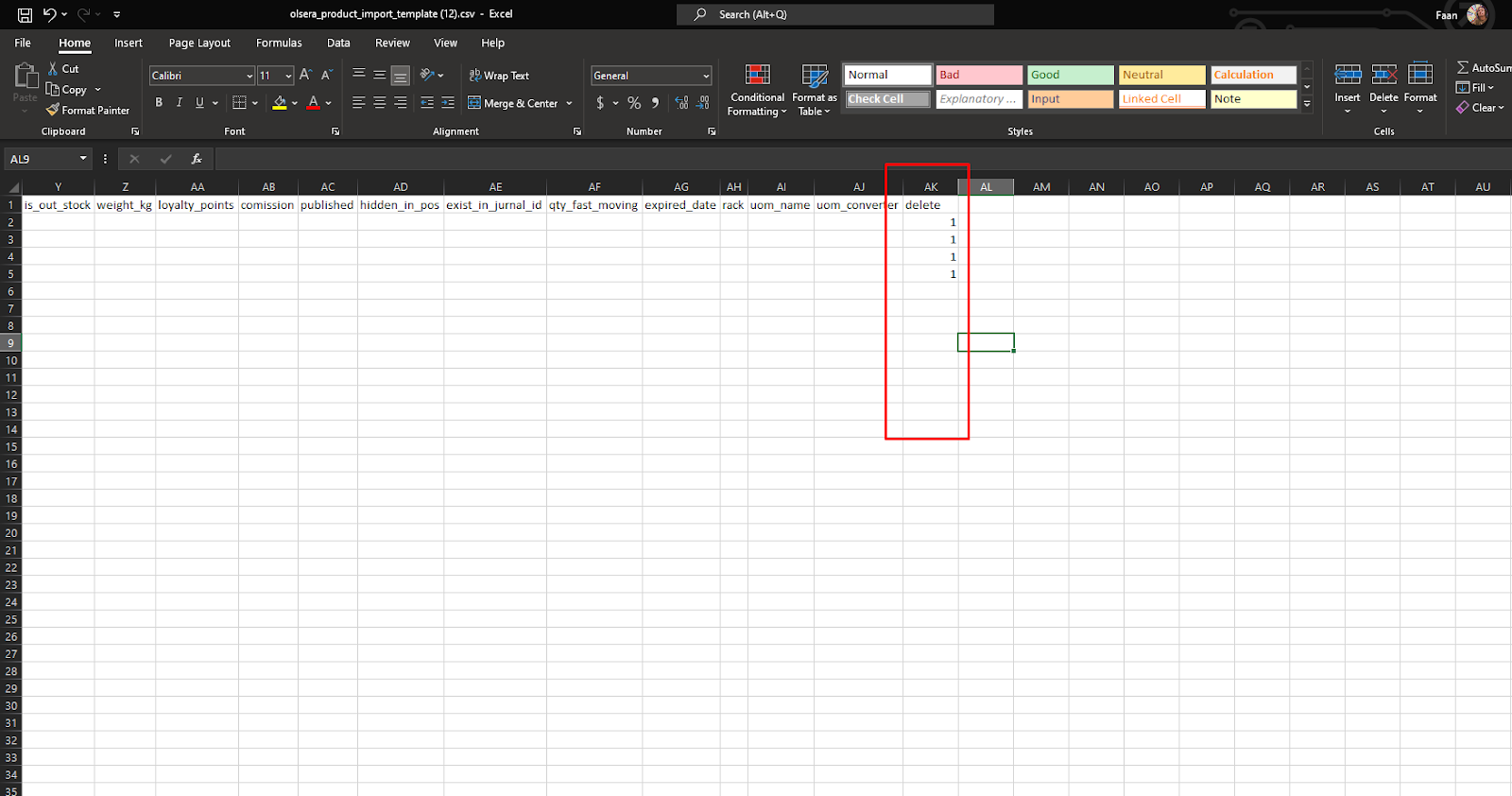Screen dimensions: 1512x796
Task: Open the Format as Table gallery
Action: (x=815, y=90)
